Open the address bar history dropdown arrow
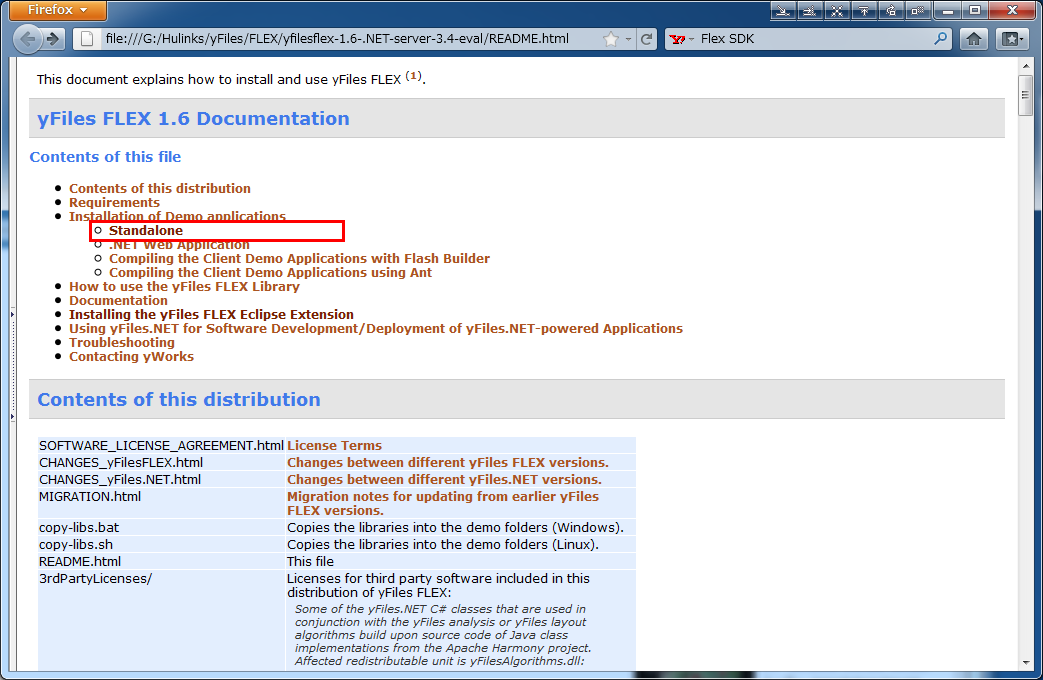Screen dimensions: 1043x680 (628, 39)
